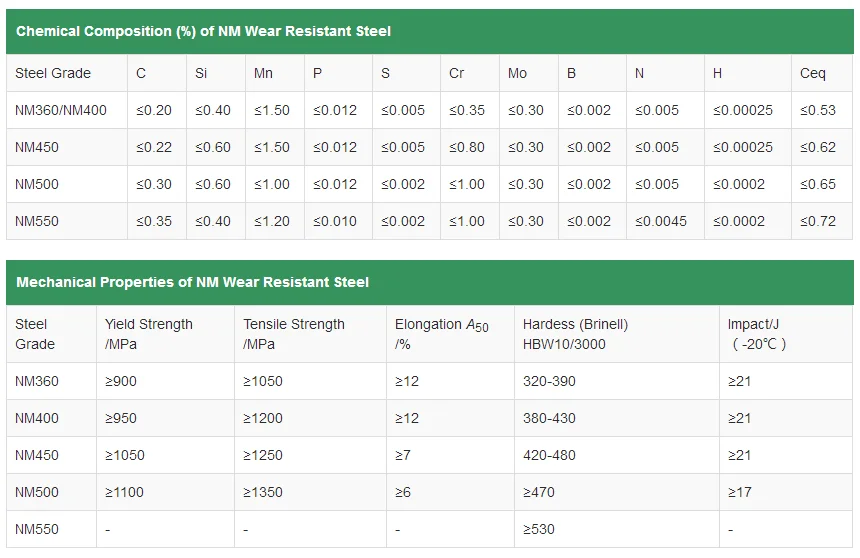The height and width of the screenshot is (558, 860).
Task: Select the 320-390 hardness value cell
Action: coord(549,381)
